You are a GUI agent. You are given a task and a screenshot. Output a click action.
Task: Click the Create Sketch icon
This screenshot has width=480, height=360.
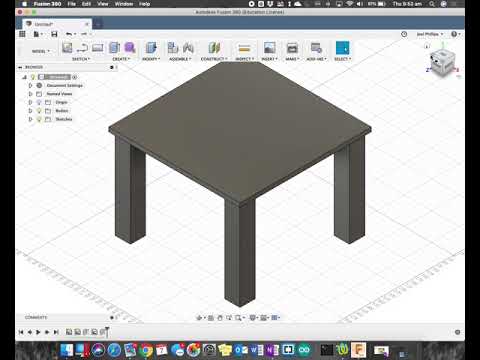67,48
